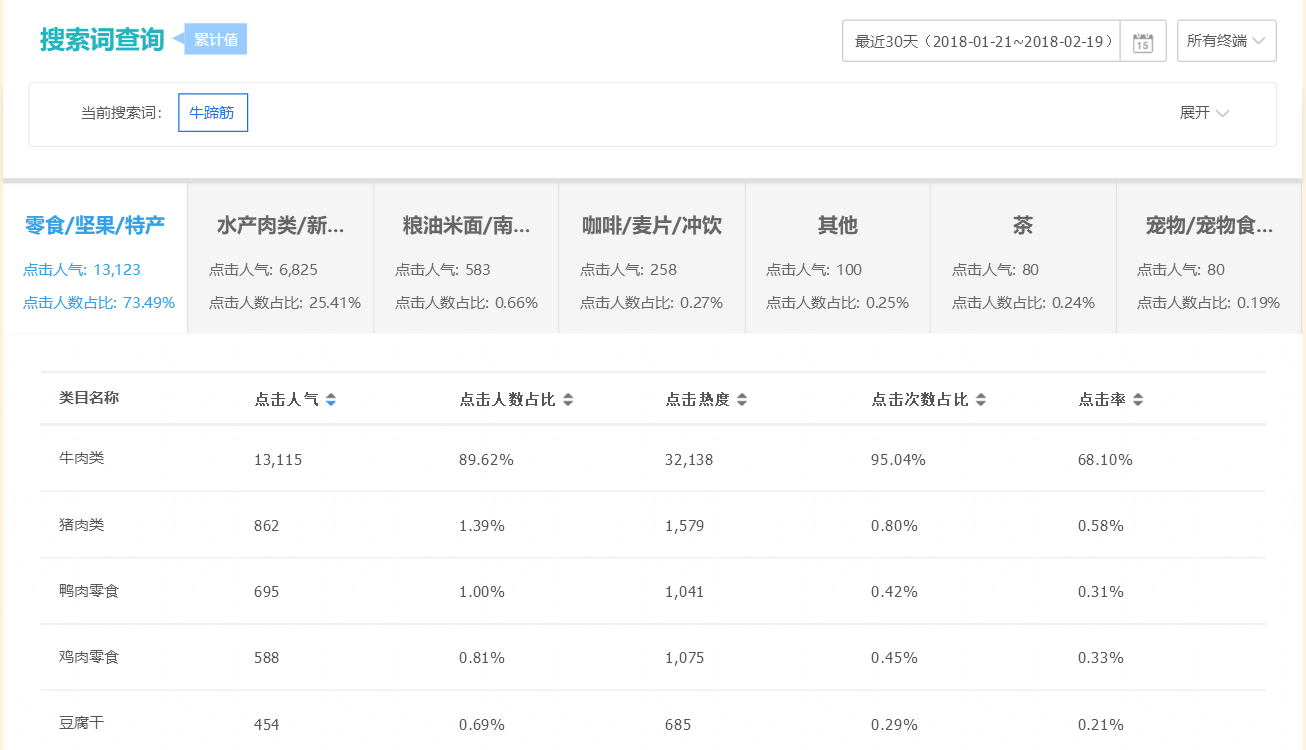
Task: Expand the search filters with 展开
Action: 1204,113
